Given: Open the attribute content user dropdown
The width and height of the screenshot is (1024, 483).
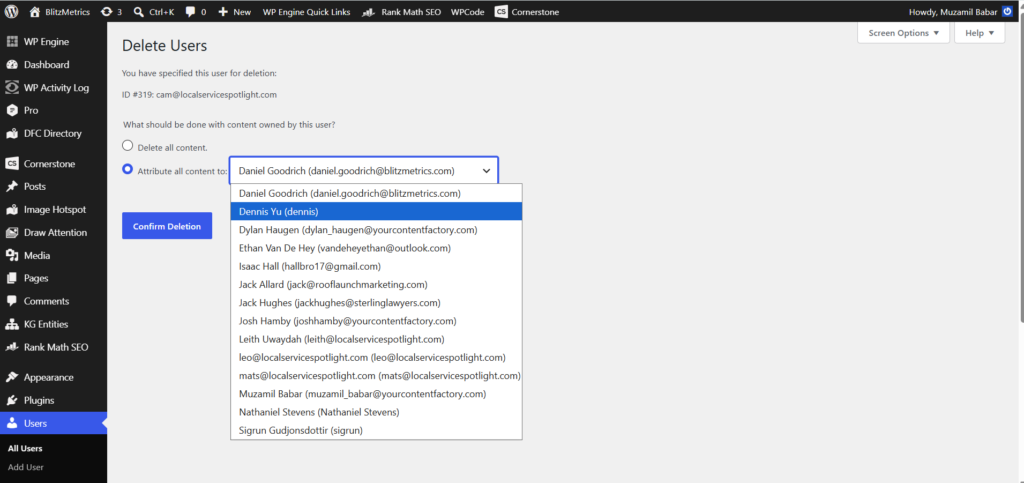Looking at the screenshot, I should coord(364,170).
